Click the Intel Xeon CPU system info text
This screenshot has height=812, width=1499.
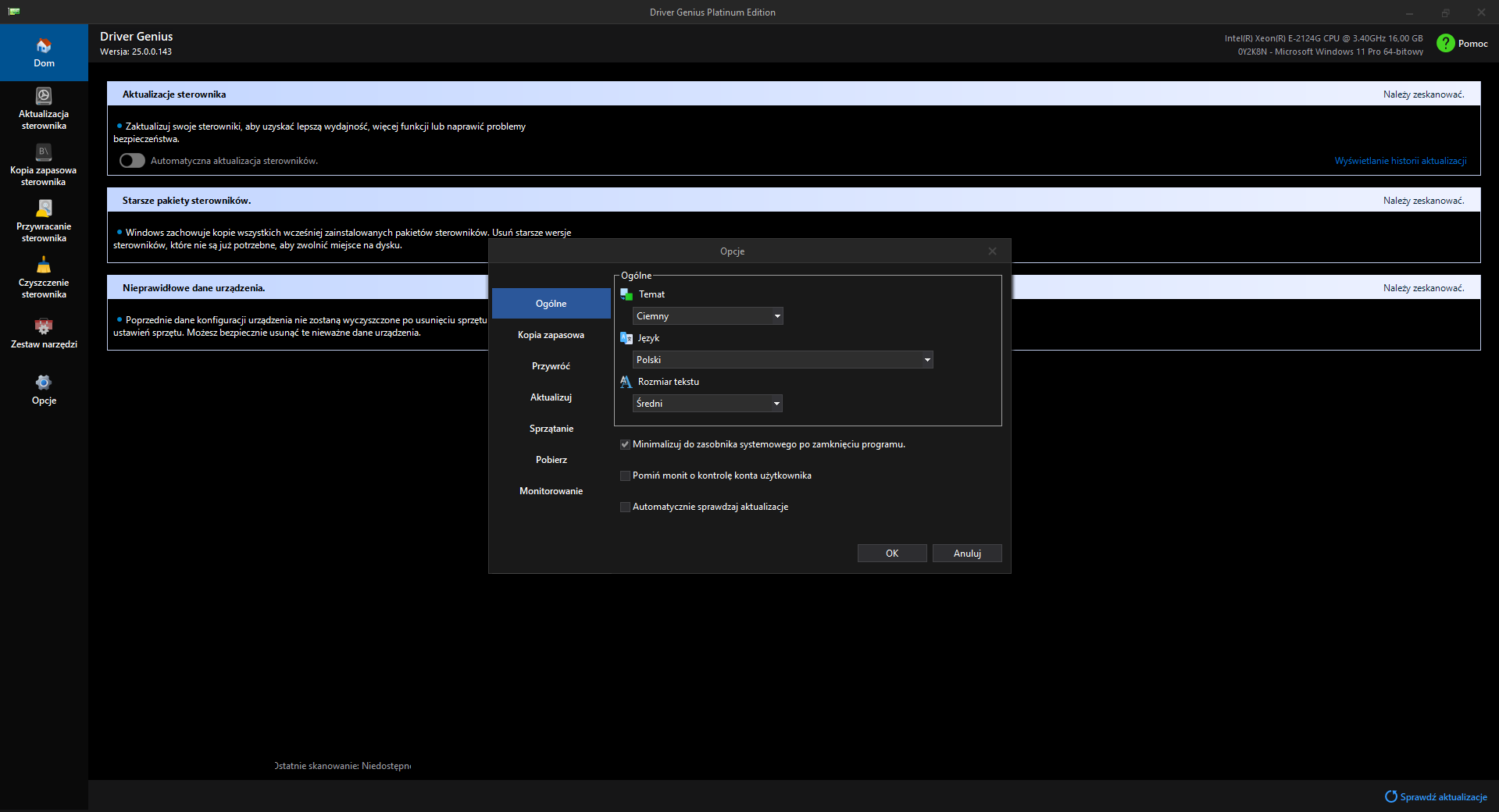(1324, 38)
